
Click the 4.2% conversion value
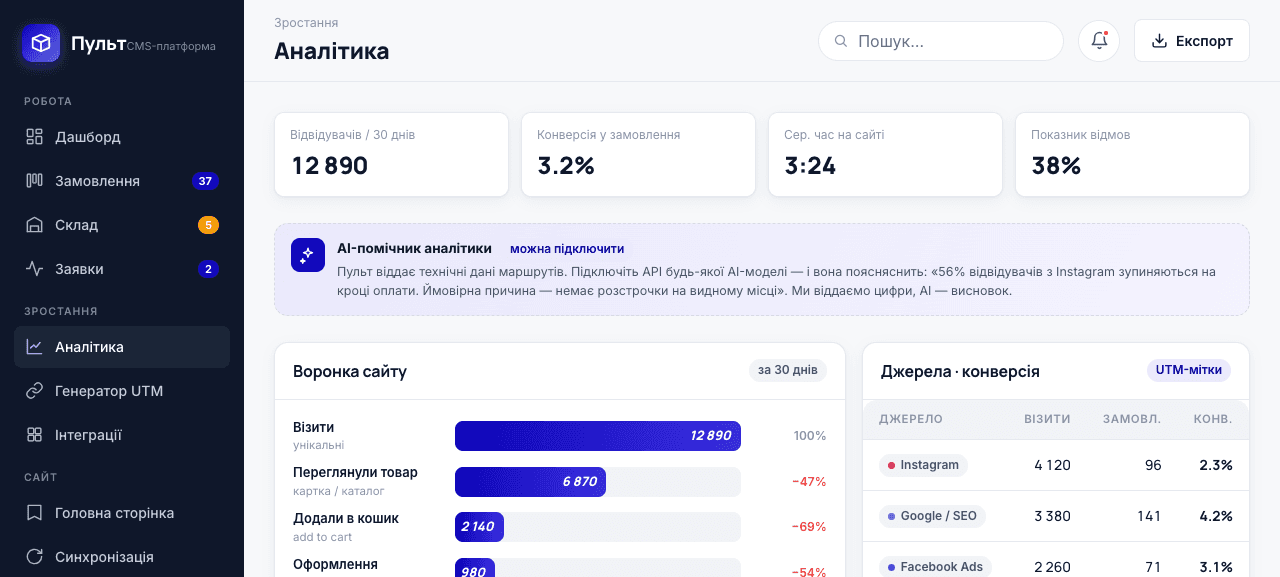[x=1216, y=516]
